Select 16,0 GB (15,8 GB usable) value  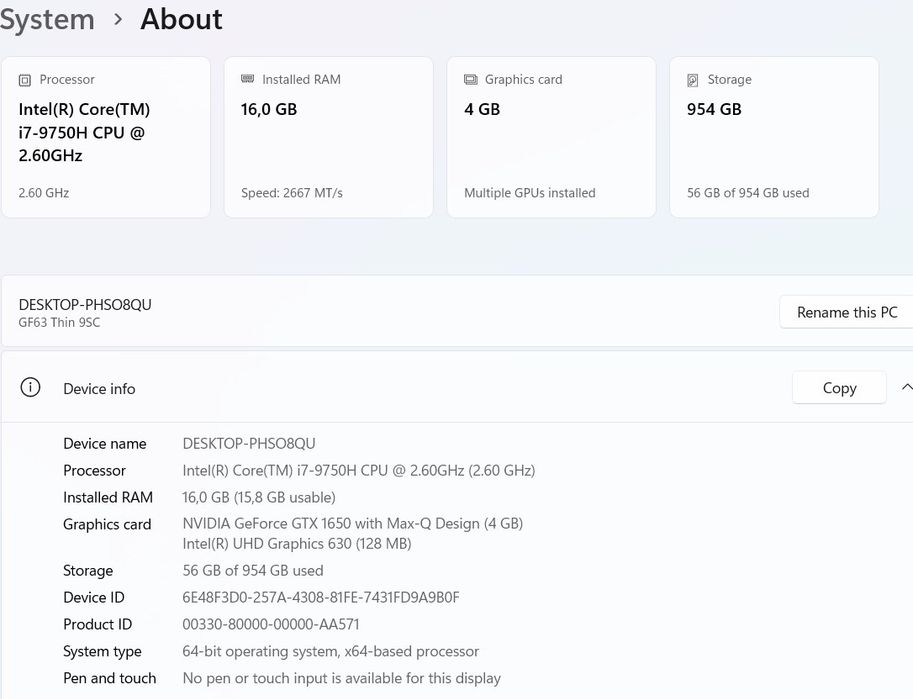point(259,497)
